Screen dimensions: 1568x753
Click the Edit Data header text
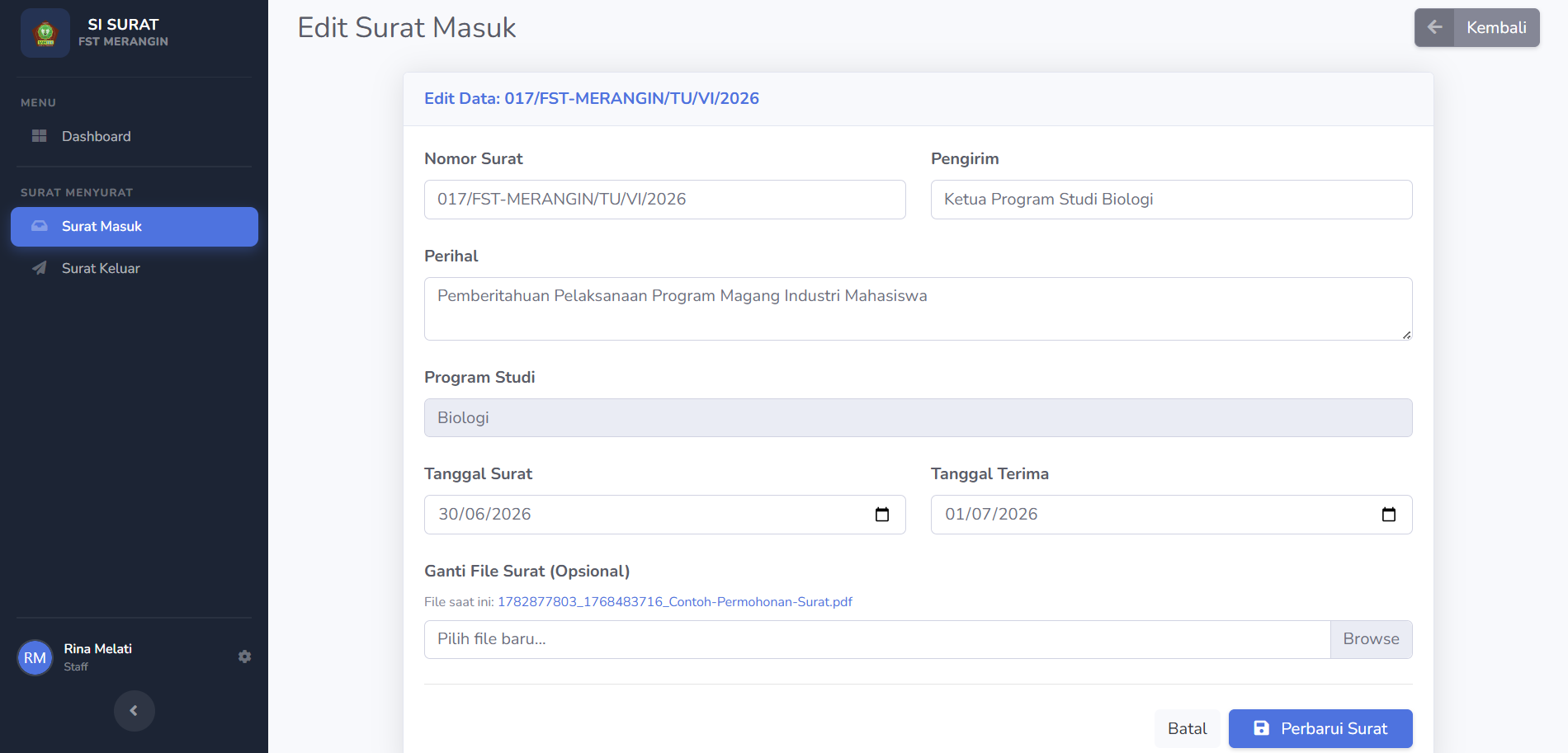pos(592,98)
